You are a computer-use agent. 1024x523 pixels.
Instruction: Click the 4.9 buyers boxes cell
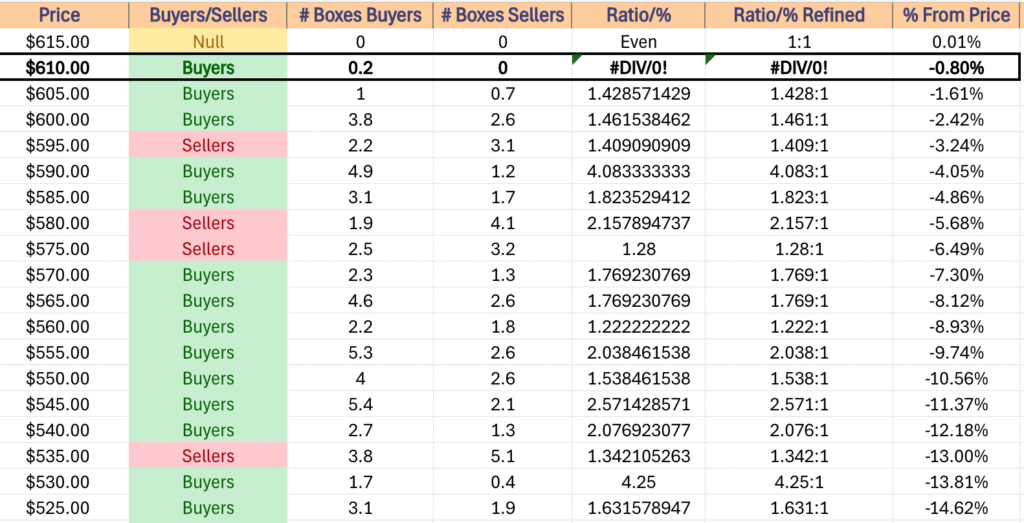(x=360, y=172)
